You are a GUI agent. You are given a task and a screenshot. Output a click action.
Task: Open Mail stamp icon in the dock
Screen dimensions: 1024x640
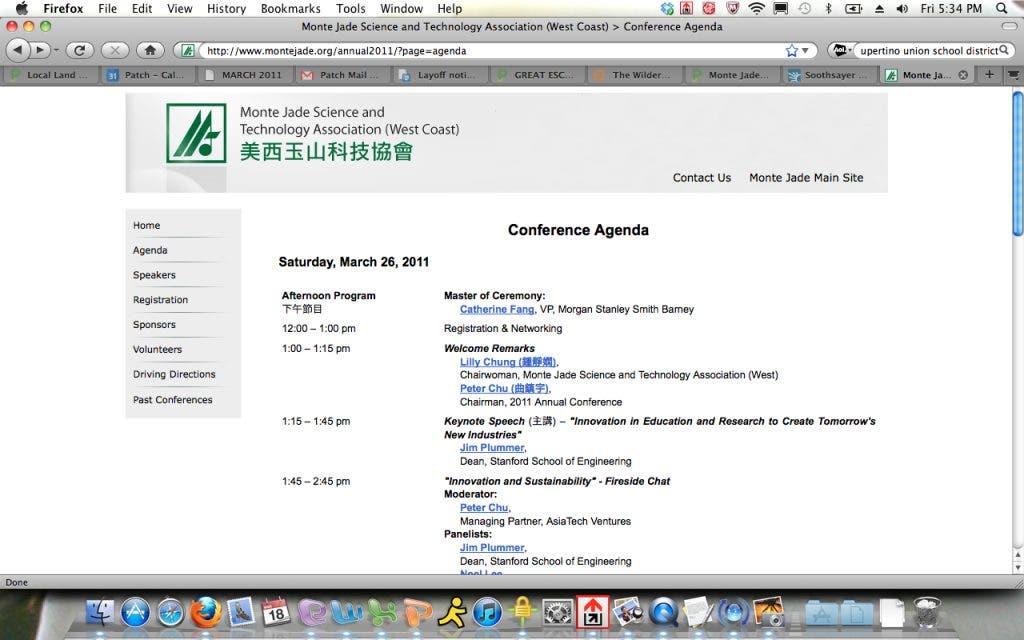click(x=241, y=613)
